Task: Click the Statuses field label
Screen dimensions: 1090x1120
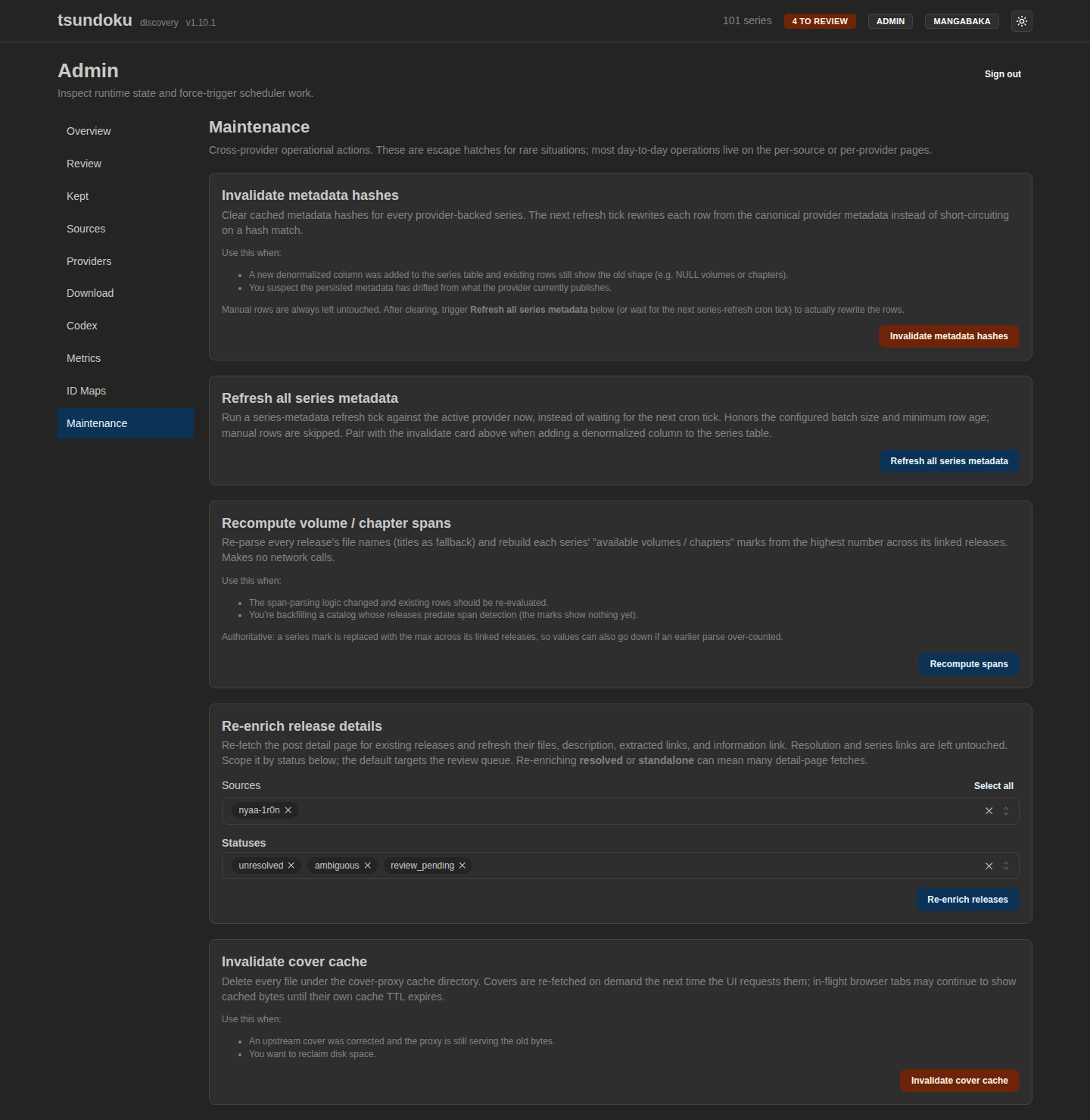Action: tap(244, 843)
